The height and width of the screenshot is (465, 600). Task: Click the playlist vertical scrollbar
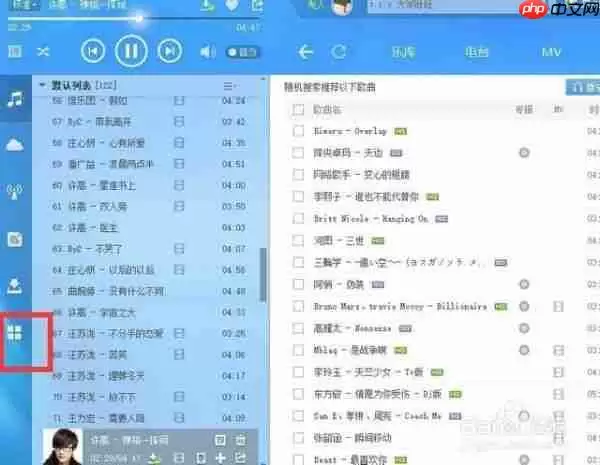click(263, 274)
